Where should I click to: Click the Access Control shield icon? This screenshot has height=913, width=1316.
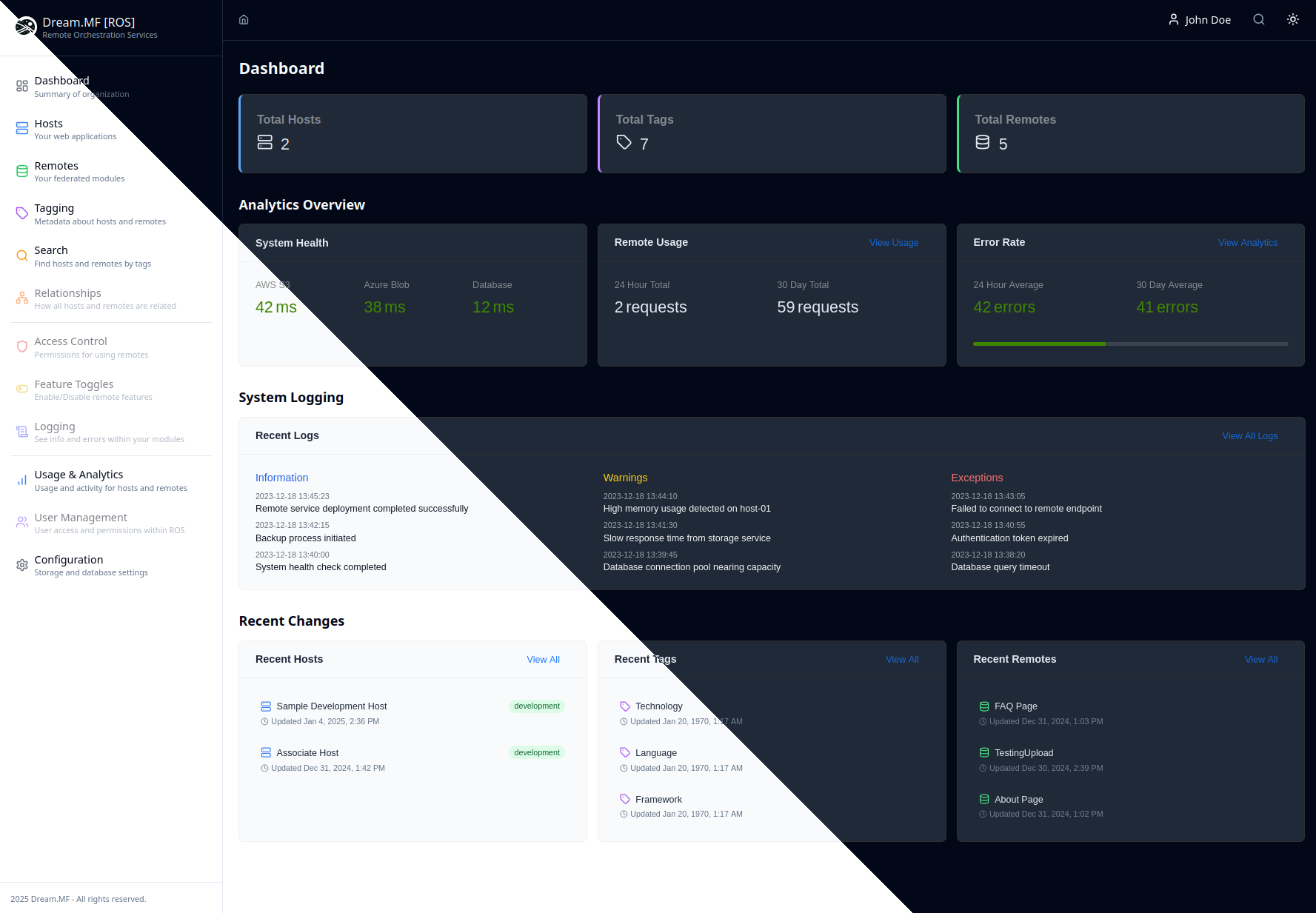[22, 347]
